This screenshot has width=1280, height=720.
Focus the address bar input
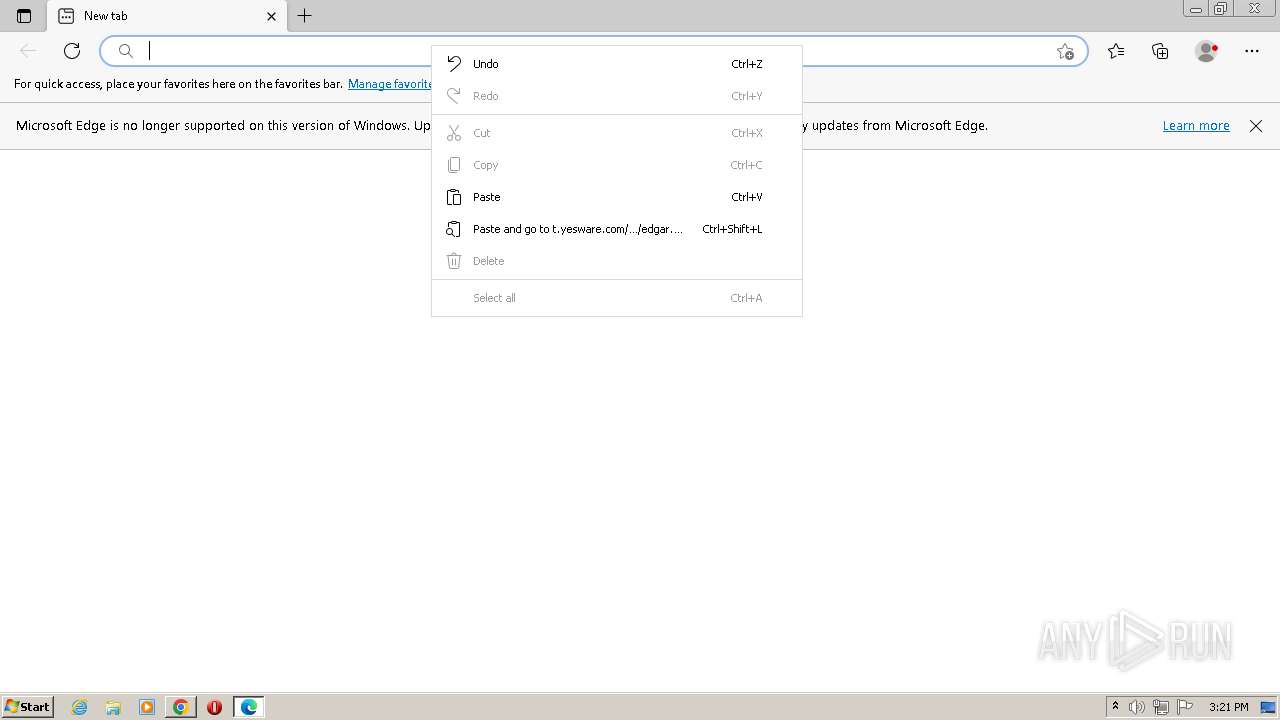[595, 51]
